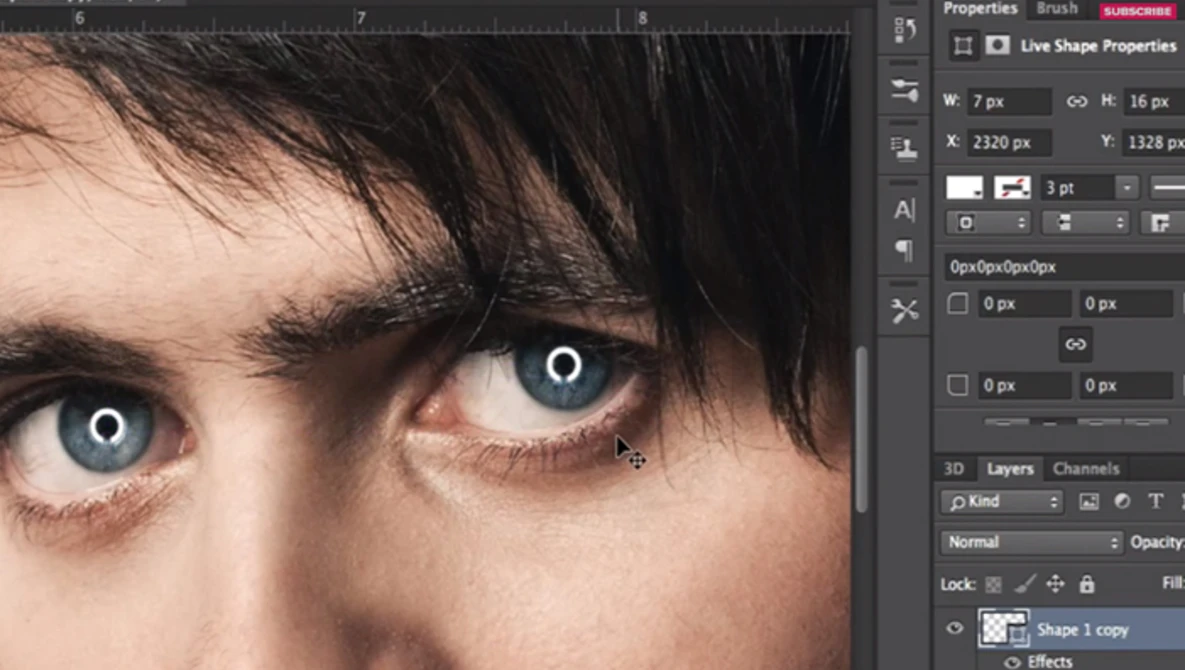Hide the Effects of Shape 1 copy
The height and width of the screenshot is (670, 1185).
[1011, 662]
